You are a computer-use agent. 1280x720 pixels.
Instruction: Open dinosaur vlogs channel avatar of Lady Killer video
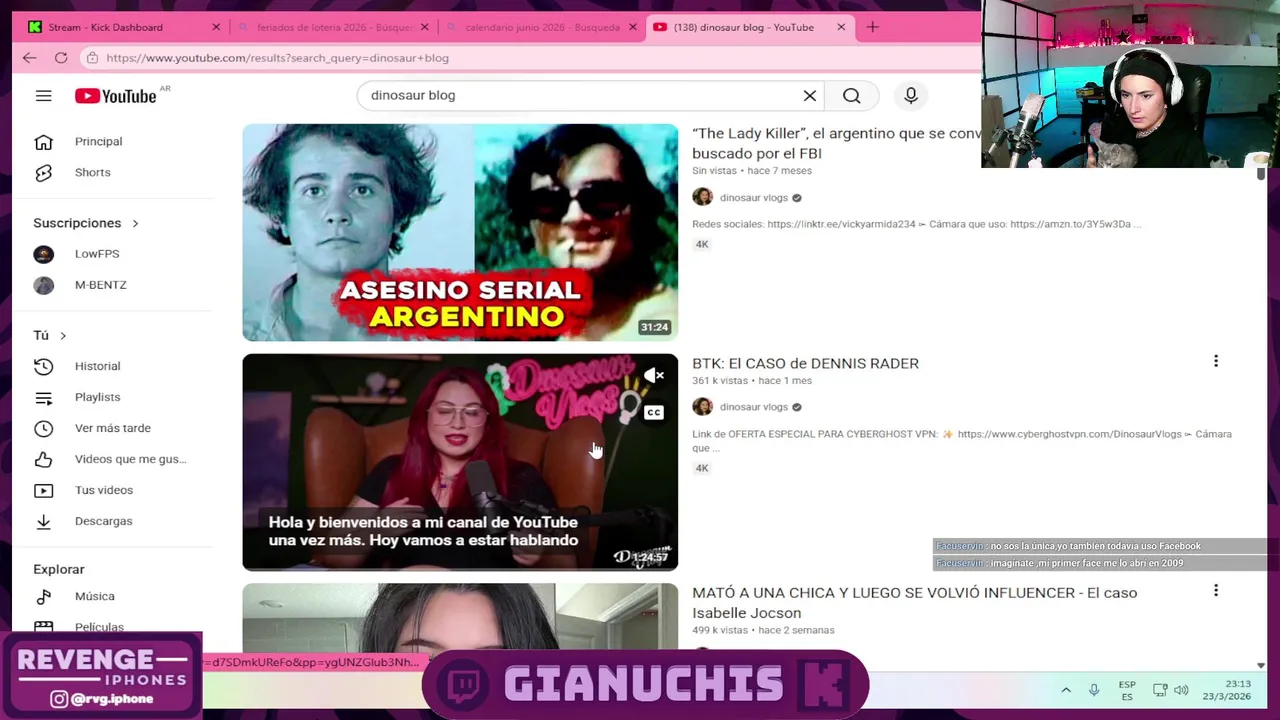pyautogui.click(x=702, y=197)
